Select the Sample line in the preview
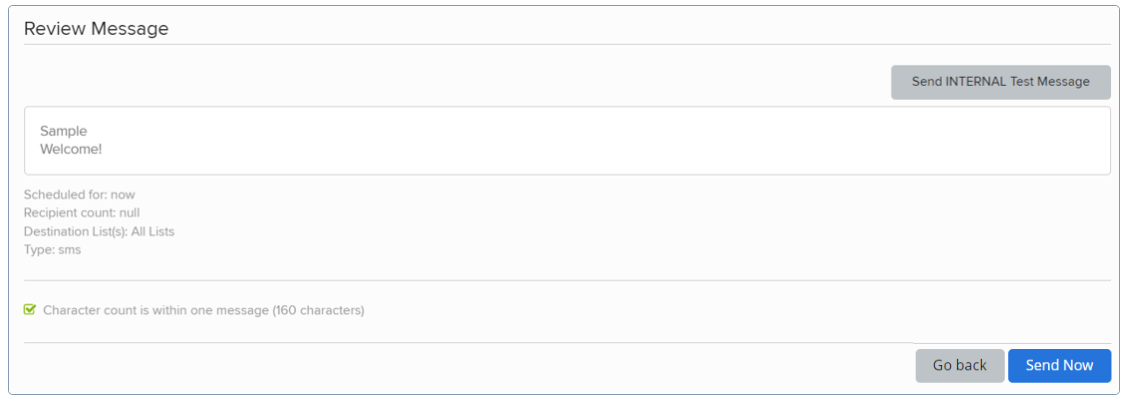The image size is (1126, 403). click(x=63, y=131)
